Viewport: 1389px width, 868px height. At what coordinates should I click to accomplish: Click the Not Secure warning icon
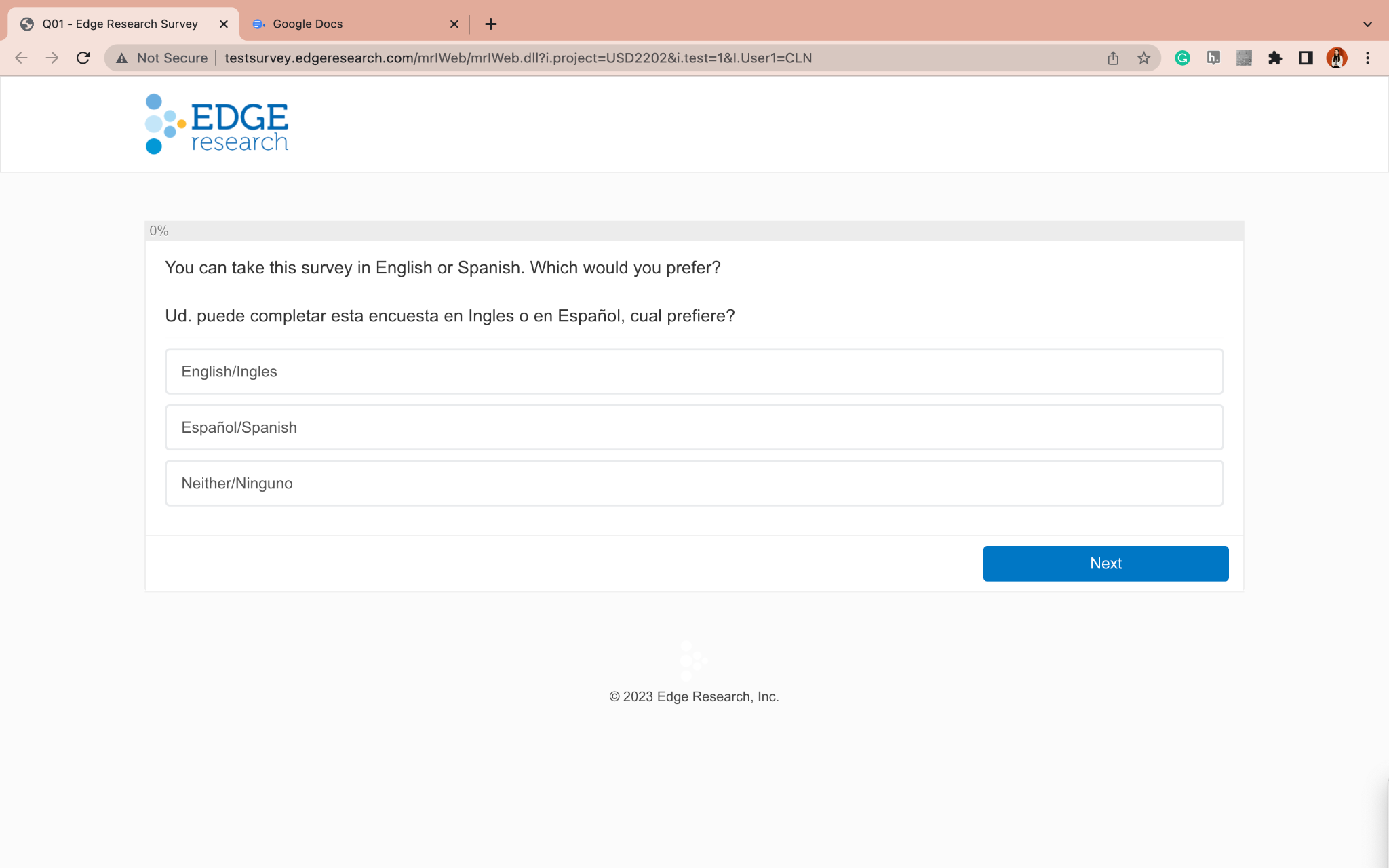[122, 58]
